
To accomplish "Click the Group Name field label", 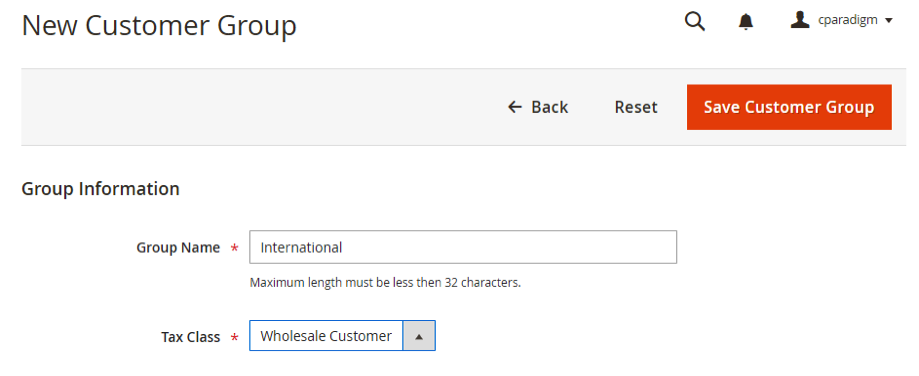I will tap(178, 248).
